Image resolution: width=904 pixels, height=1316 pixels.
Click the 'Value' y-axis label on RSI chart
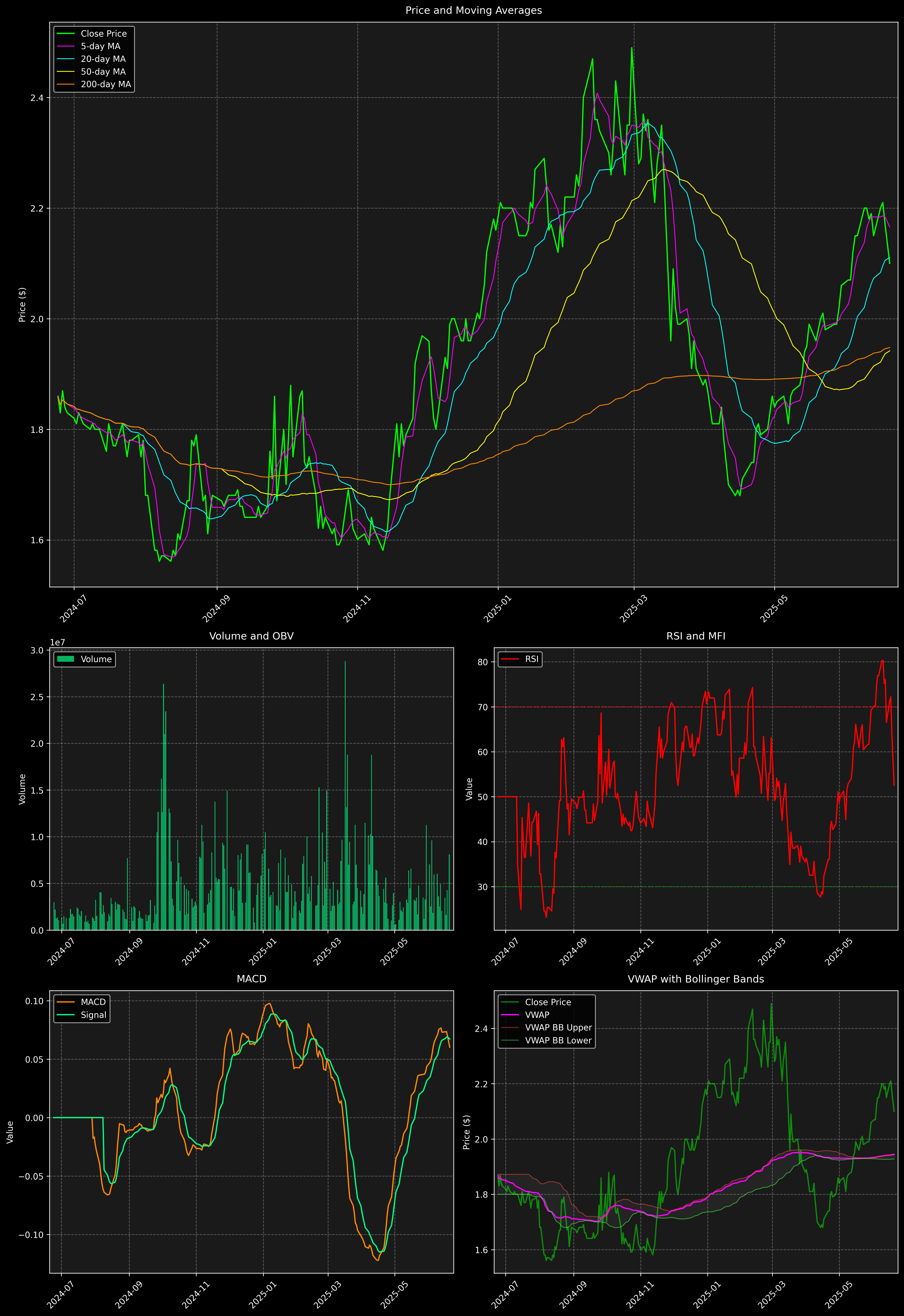(x=469, y=789)
